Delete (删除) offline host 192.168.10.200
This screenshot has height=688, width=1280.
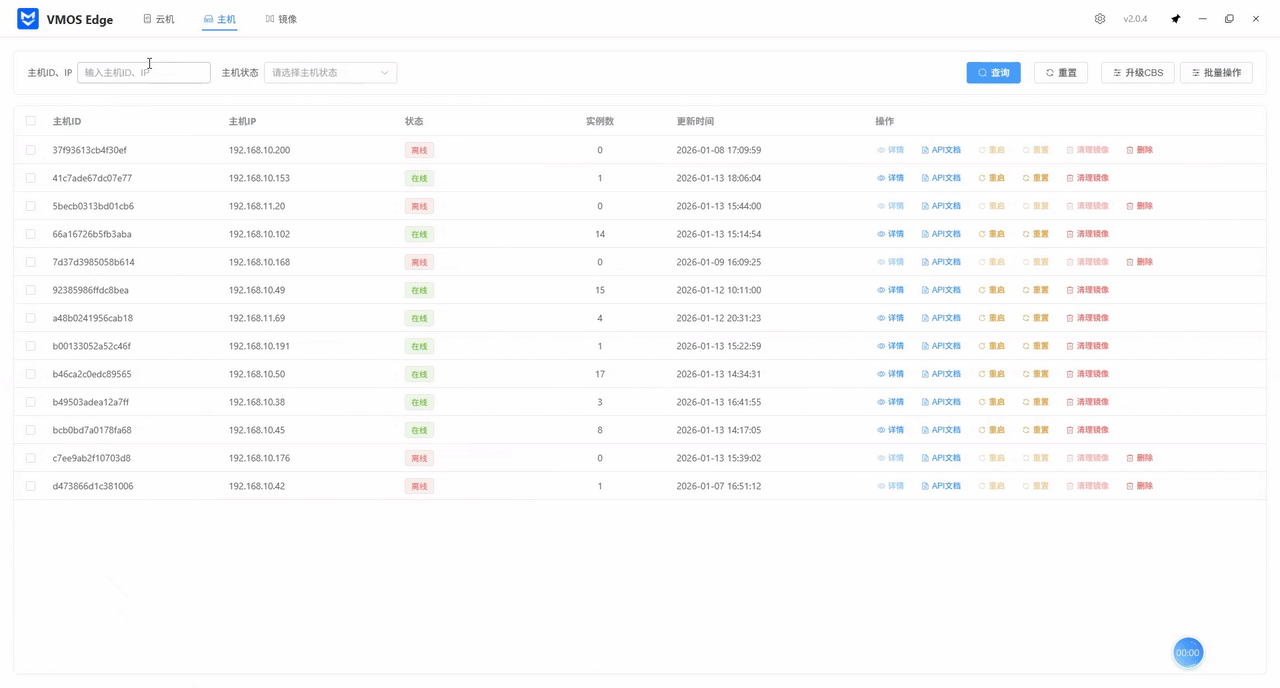click(x=1139, y=150)
